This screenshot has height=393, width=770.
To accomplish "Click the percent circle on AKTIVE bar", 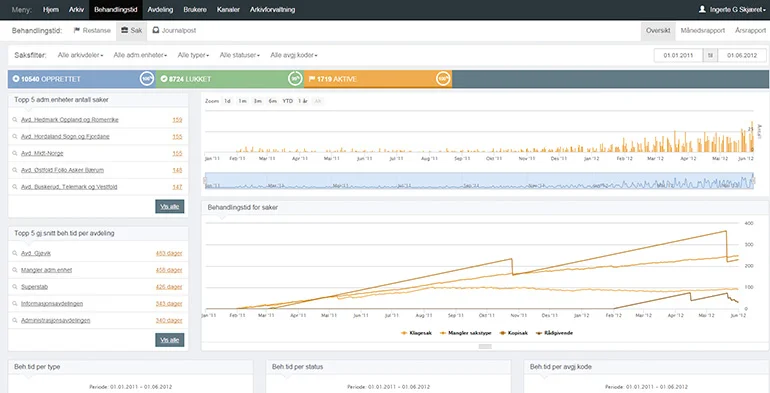I will [443, 79].
